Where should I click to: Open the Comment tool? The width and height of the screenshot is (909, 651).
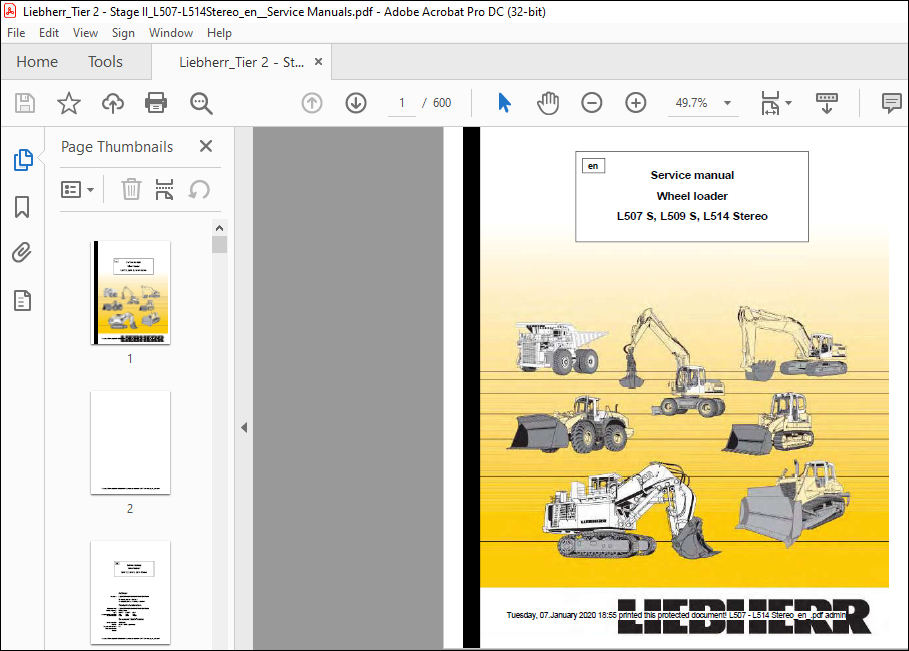click(891, 103)
